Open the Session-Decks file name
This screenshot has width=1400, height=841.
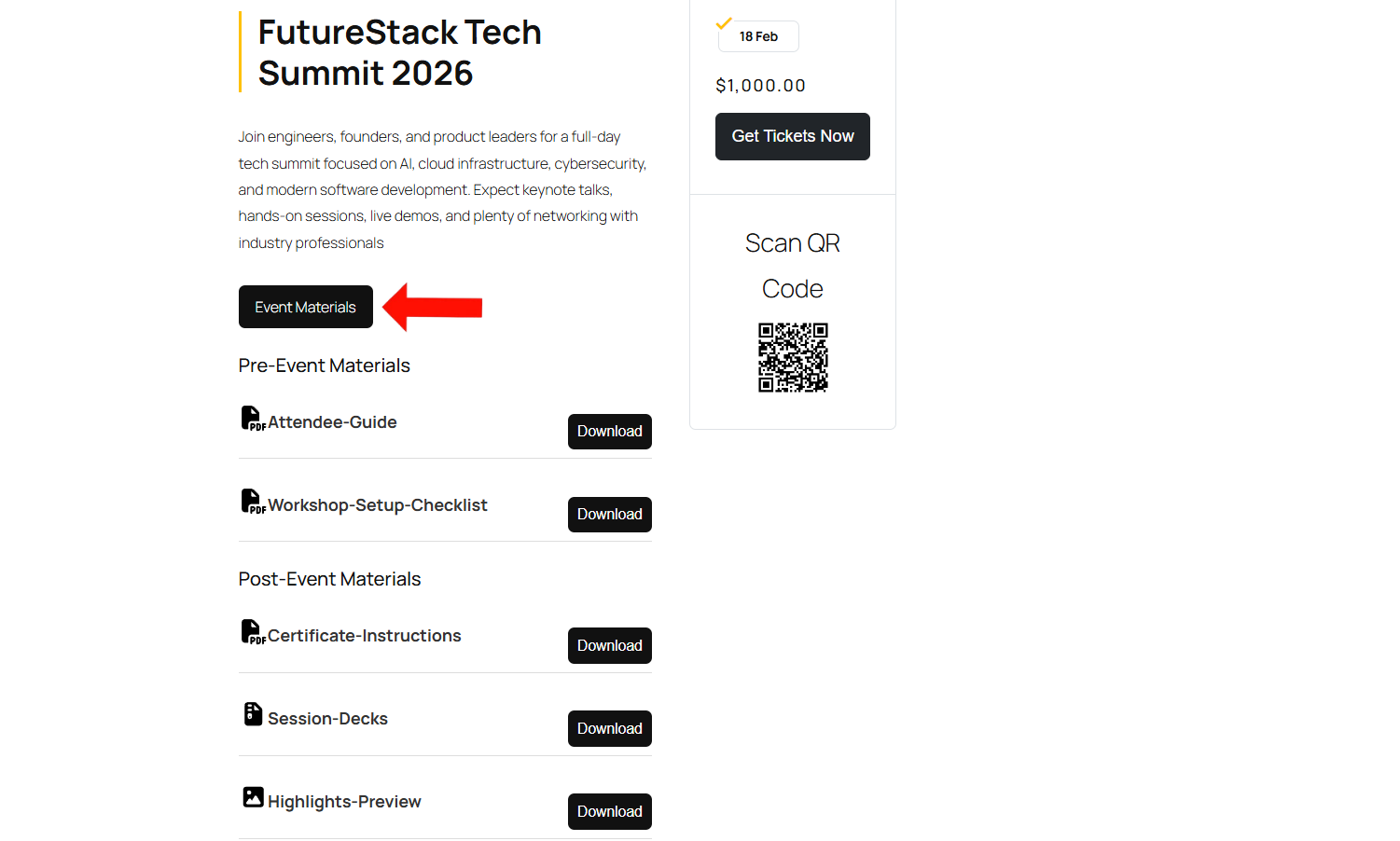click(x=327, y=719)
